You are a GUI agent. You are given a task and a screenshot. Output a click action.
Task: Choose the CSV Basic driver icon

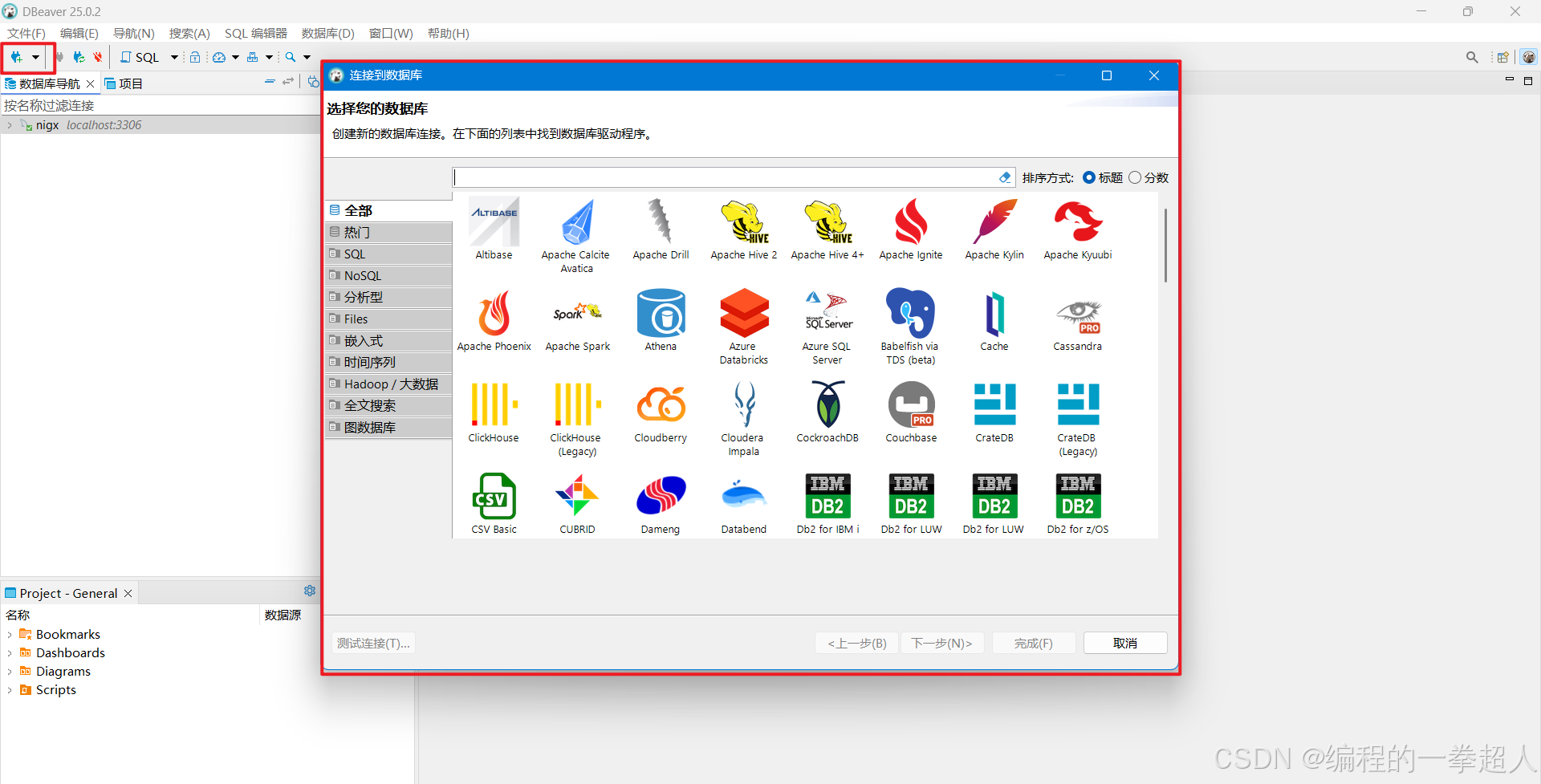[x=494, y=496]
